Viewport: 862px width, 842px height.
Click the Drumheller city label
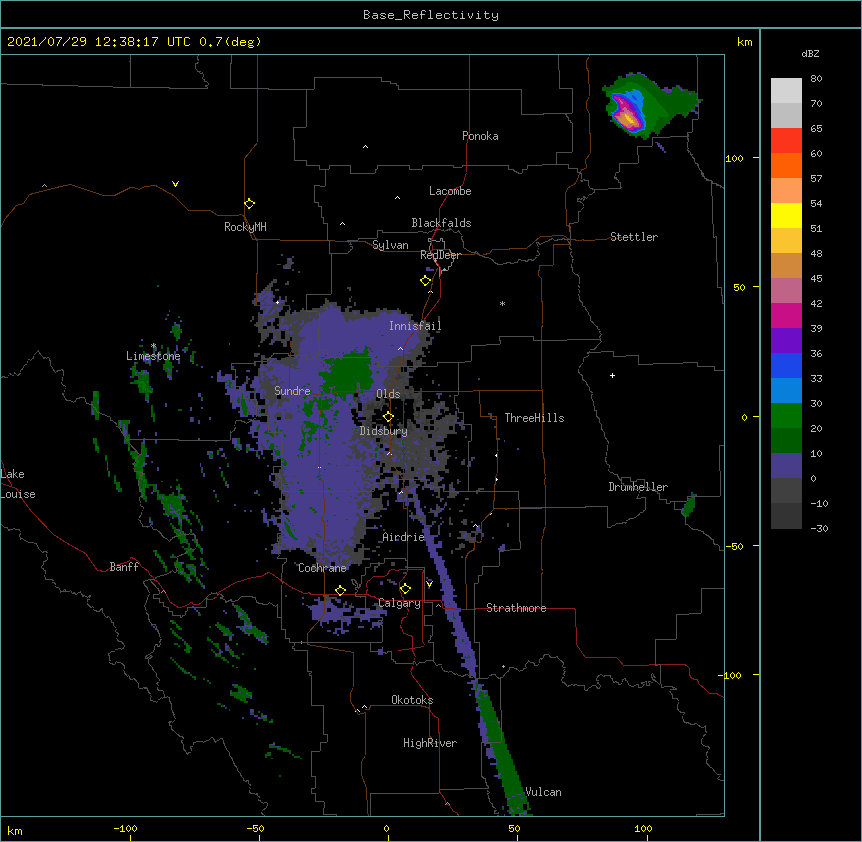[x=638, y=487]
